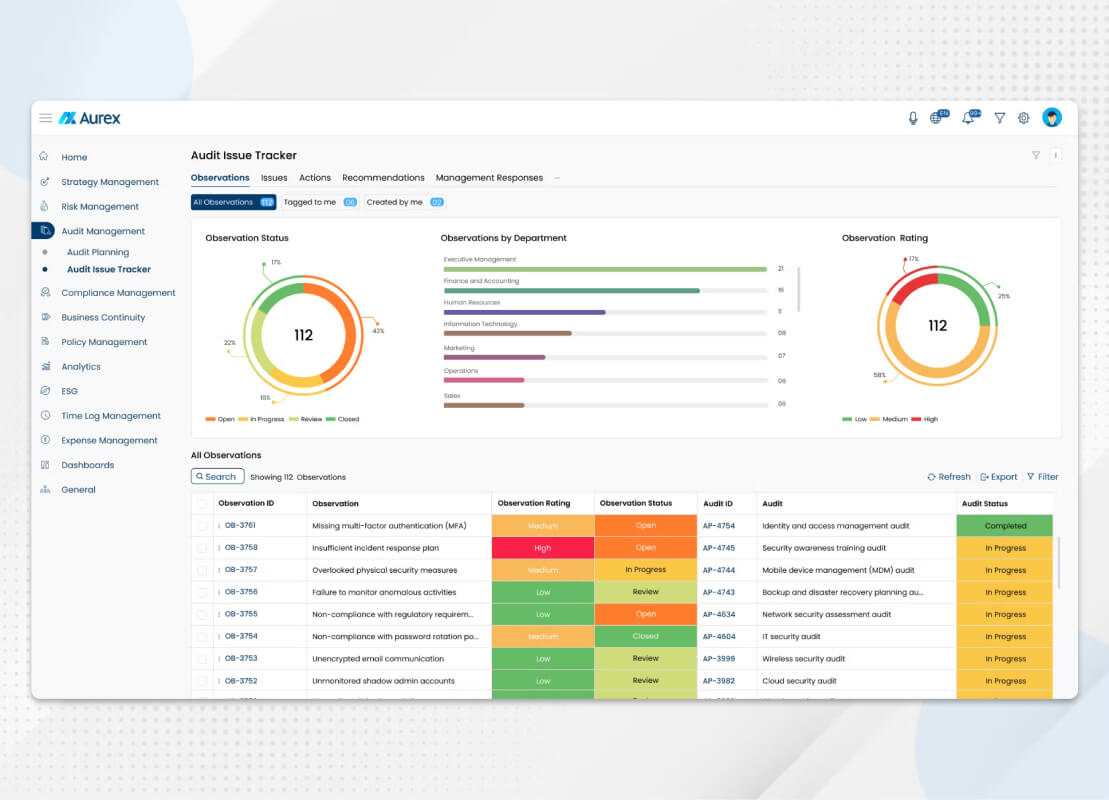Switch to the Issues tab
Screen dimensions: 1109x800
(x=274, y=178)
